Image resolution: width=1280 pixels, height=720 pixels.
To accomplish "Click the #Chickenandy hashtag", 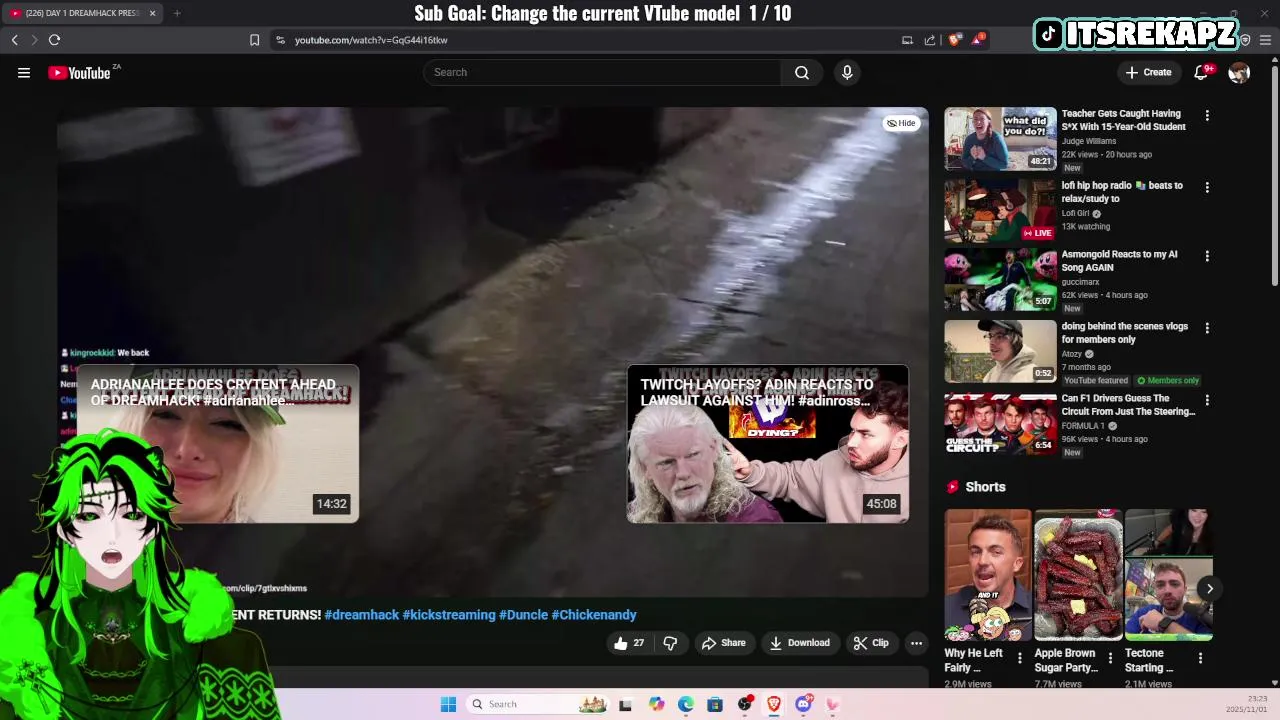I will (x=594, y=615).
